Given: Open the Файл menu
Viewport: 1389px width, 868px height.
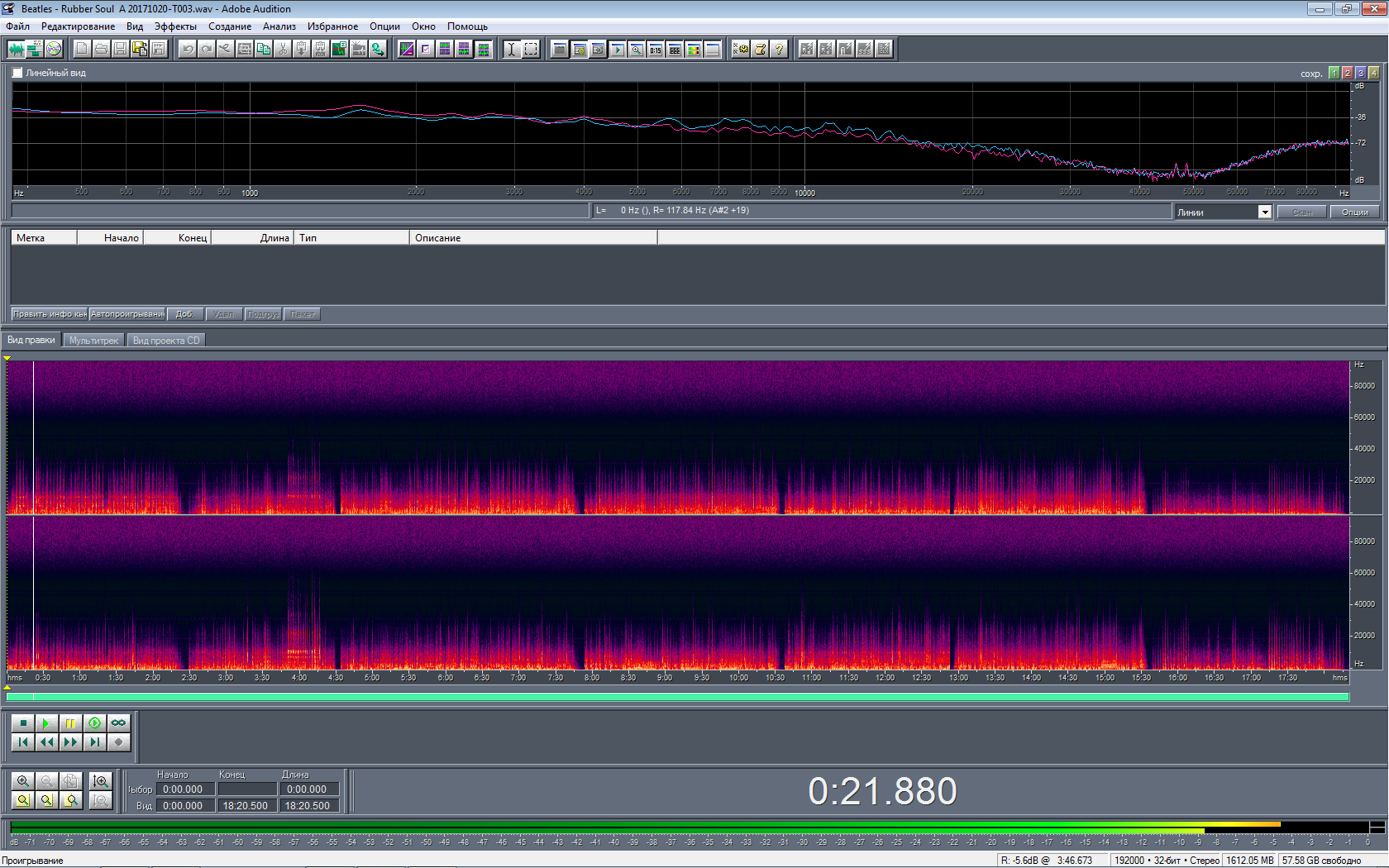Looking at the screenshot, I should tap(17, 26).
